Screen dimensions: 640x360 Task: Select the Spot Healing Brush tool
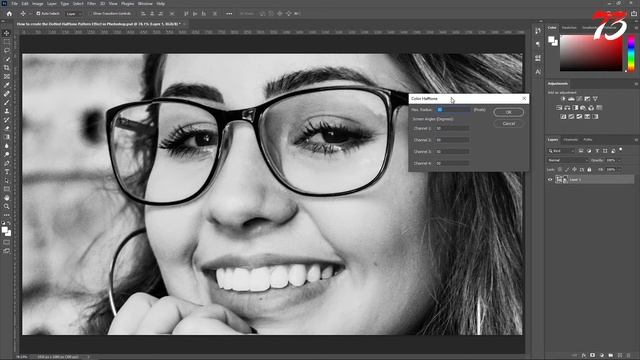(7, 94)
